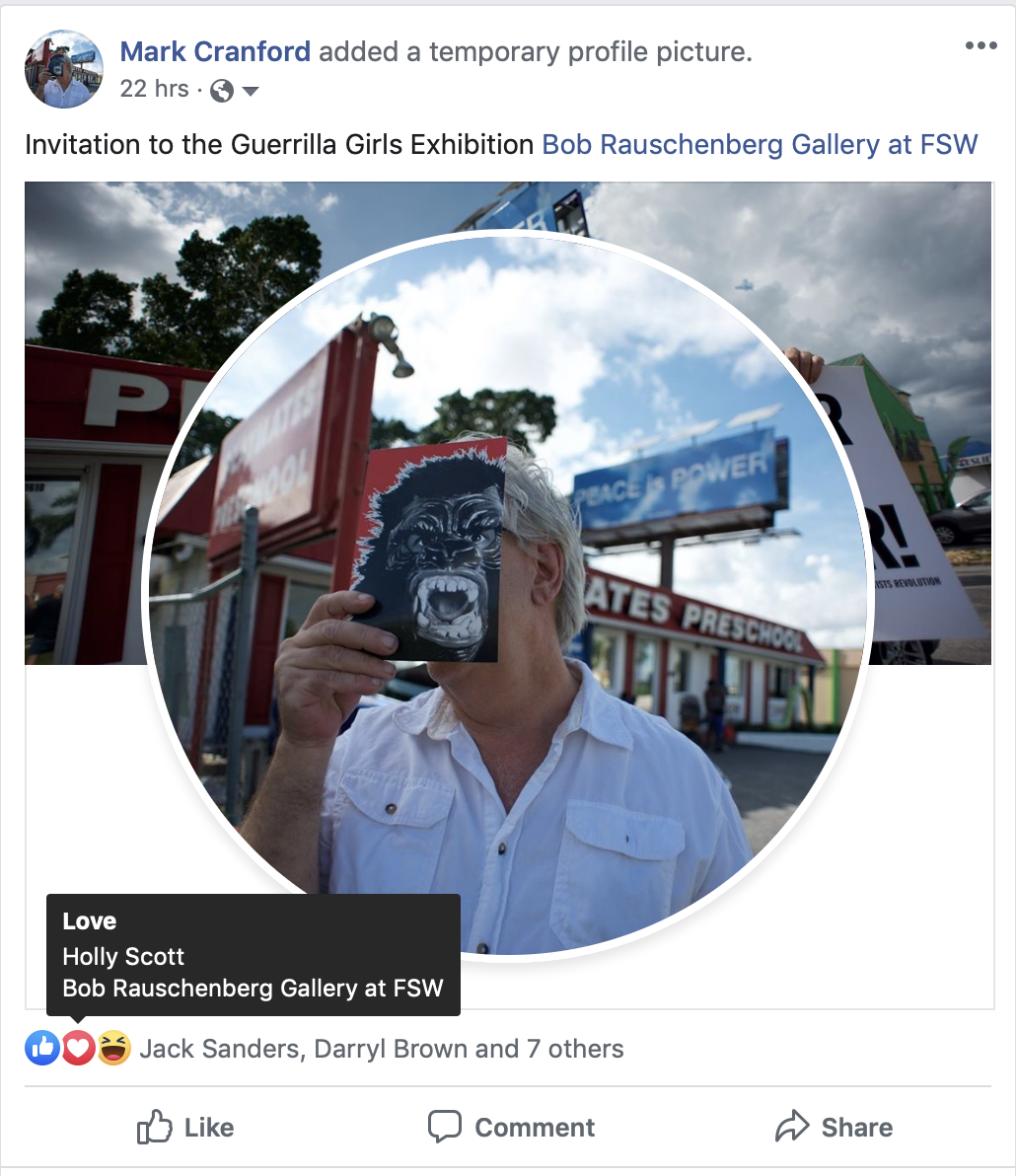Click the red Love heart reaction icon
Image resolution: width=1016 pixels, height=1176 pixels.
tap(78, 1048)
